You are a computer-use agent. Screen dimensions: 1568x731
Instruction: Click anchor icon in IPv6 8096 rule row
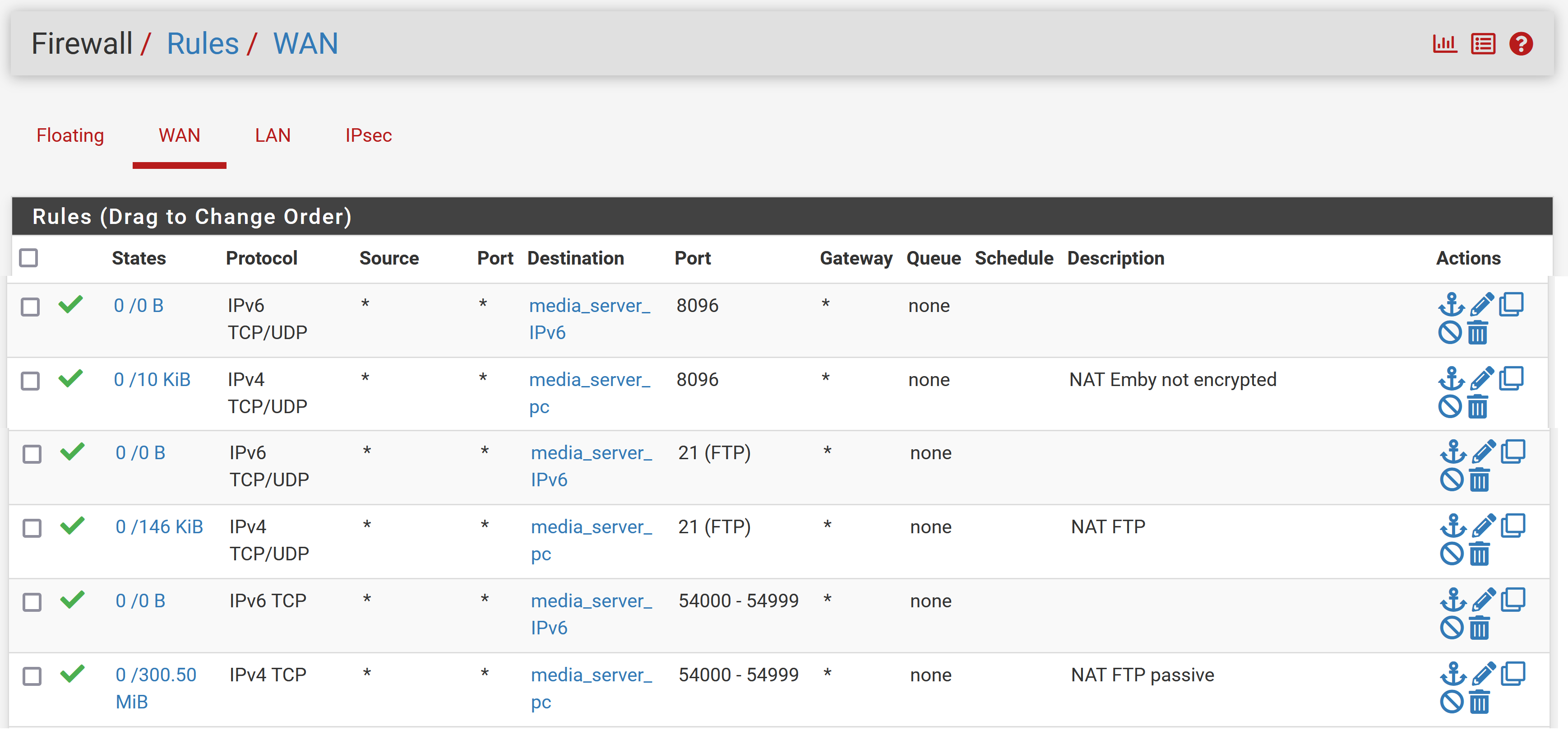click(x=1451, y=304)
